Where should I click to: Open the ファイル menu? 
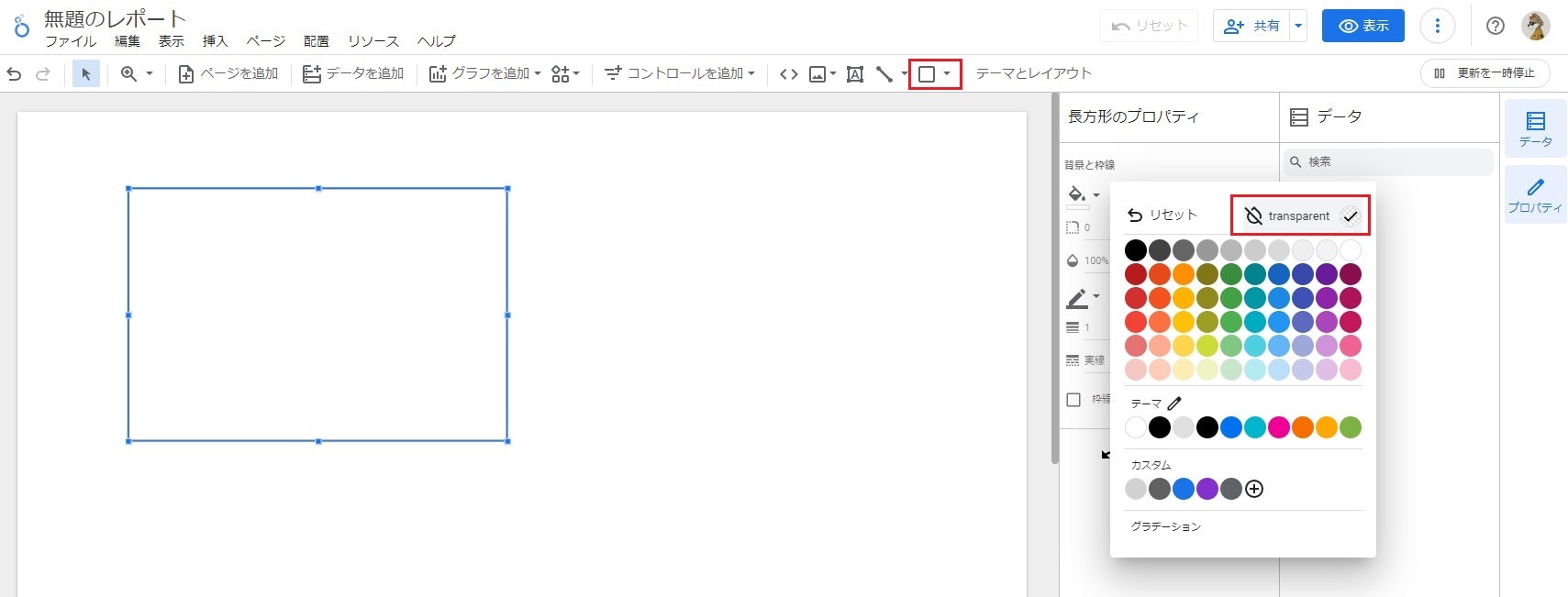tap(71, 41)
